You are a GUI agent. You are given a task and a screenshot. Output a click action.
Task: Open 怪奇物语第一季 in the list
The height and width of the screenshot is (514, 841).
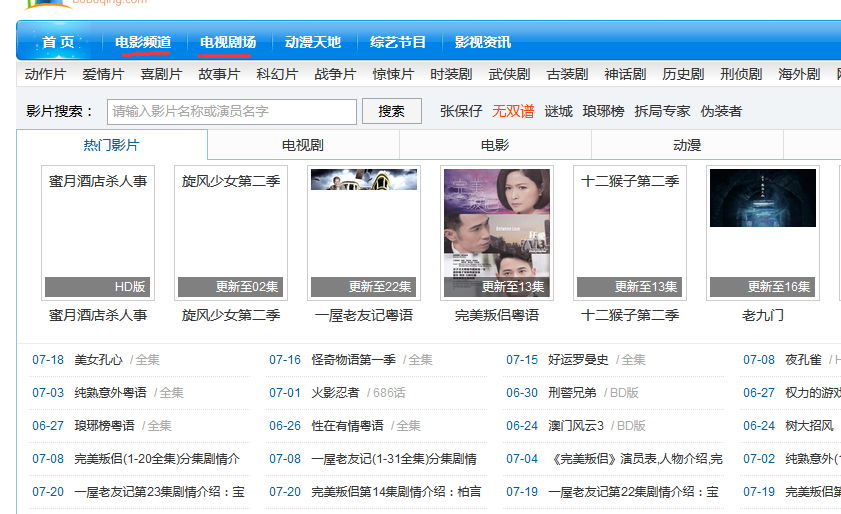353,359
